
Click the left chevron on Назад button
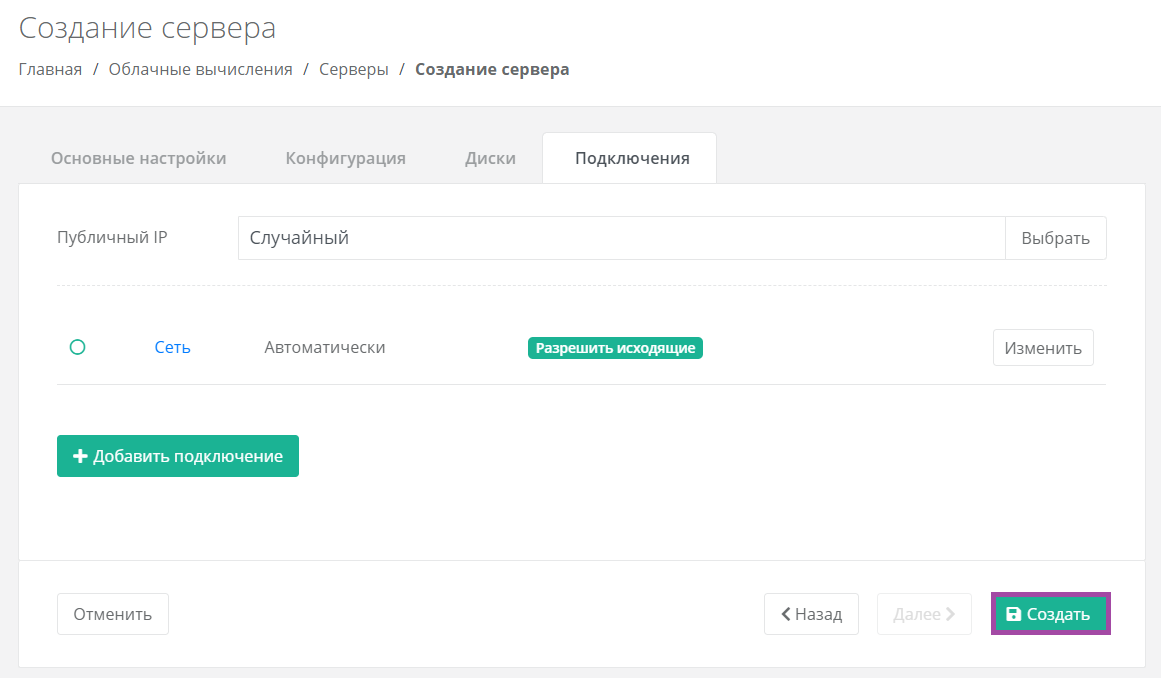pos(786,614)
